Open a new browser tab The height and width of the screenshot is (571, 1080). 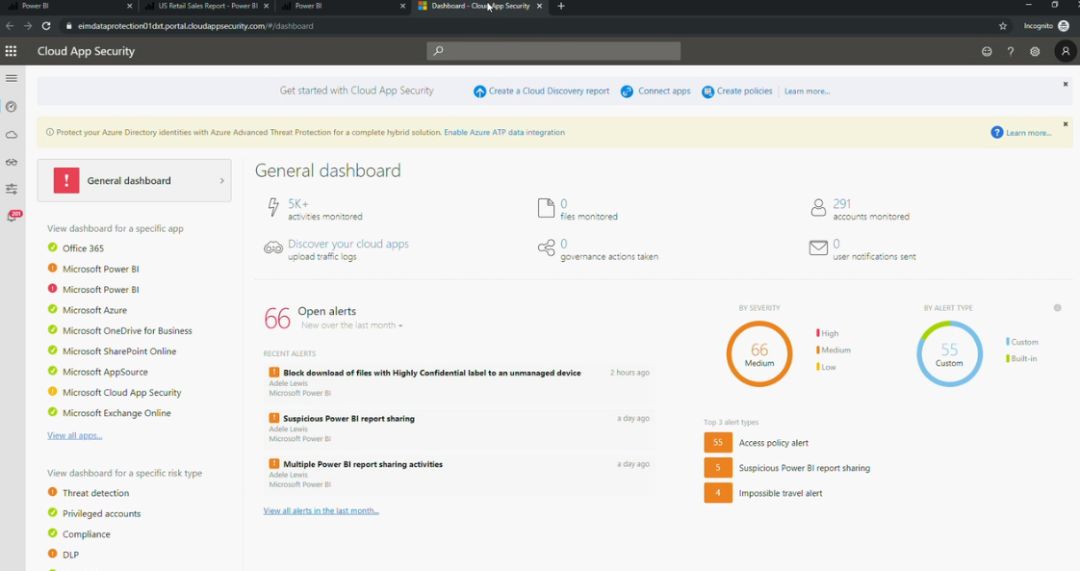pyautogui.click(x=561, y=6)
